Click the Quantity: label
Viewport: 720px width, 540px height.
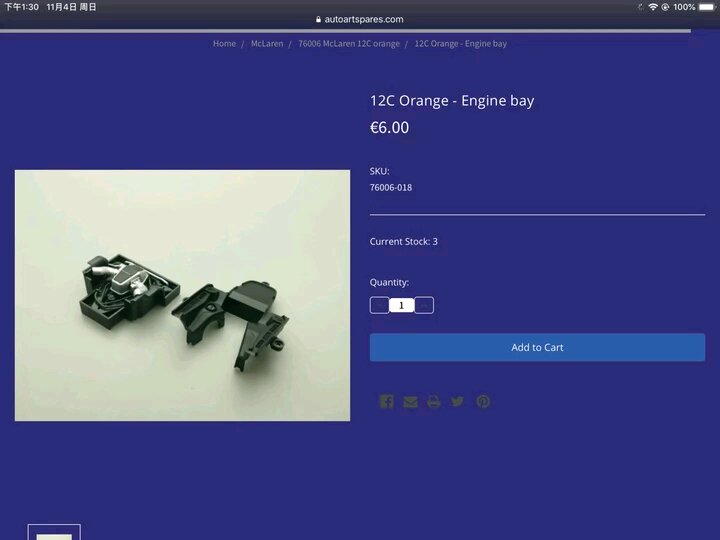tap(389, 282)
